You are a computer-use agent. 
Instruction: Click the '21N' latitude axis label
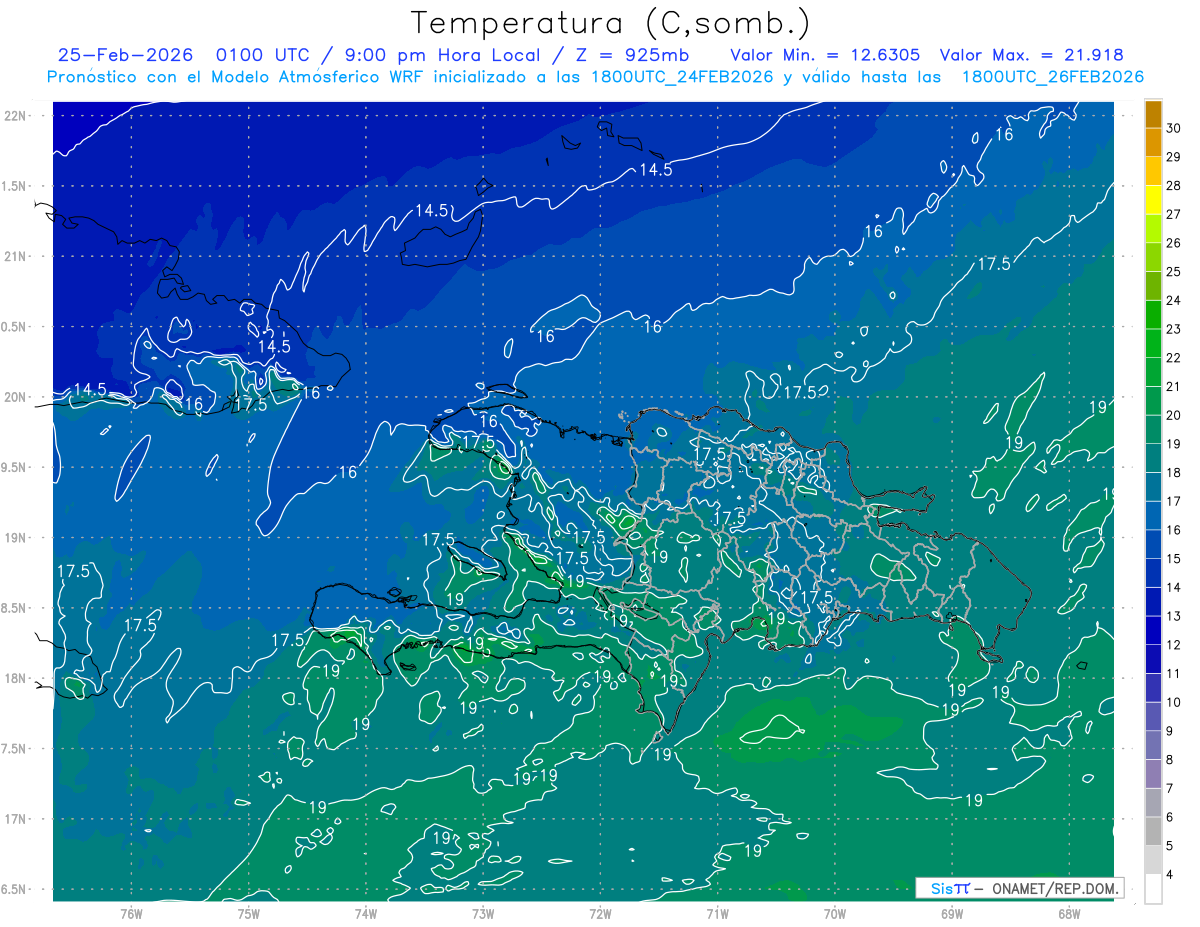point(17,256)
